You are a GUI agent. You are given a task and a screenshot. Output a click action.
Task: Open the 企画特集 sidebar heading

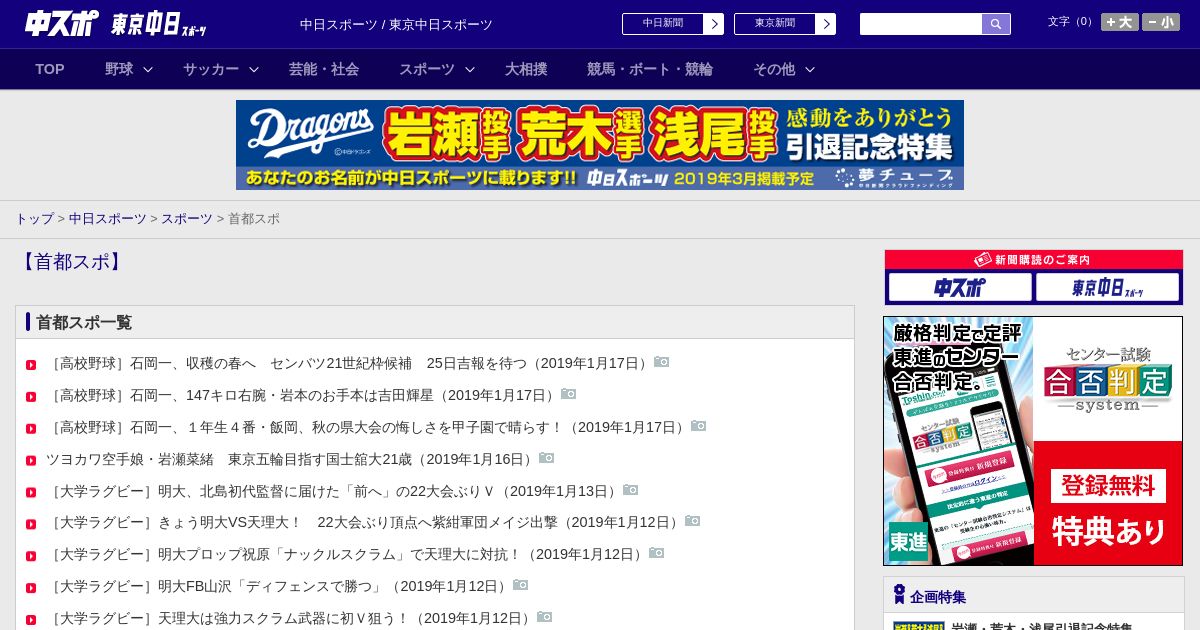938,597
